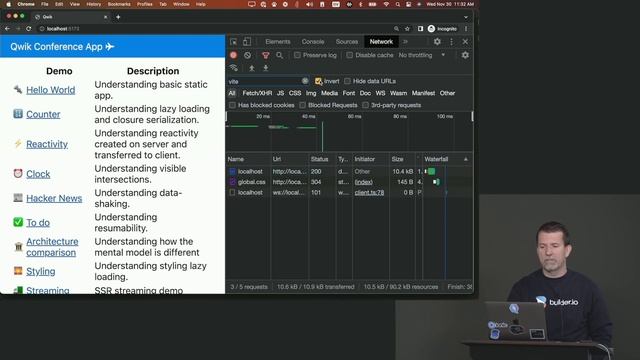Enable Preserve log checkbox

(297, 55)
